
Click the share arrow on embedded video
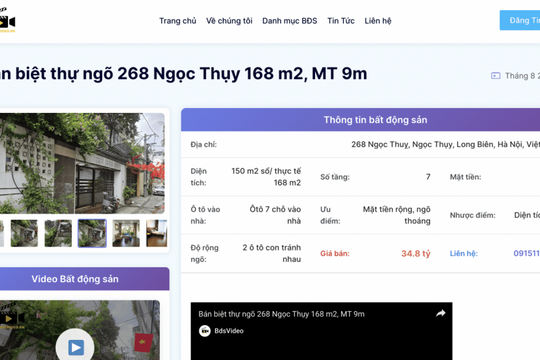coord(441,313)
